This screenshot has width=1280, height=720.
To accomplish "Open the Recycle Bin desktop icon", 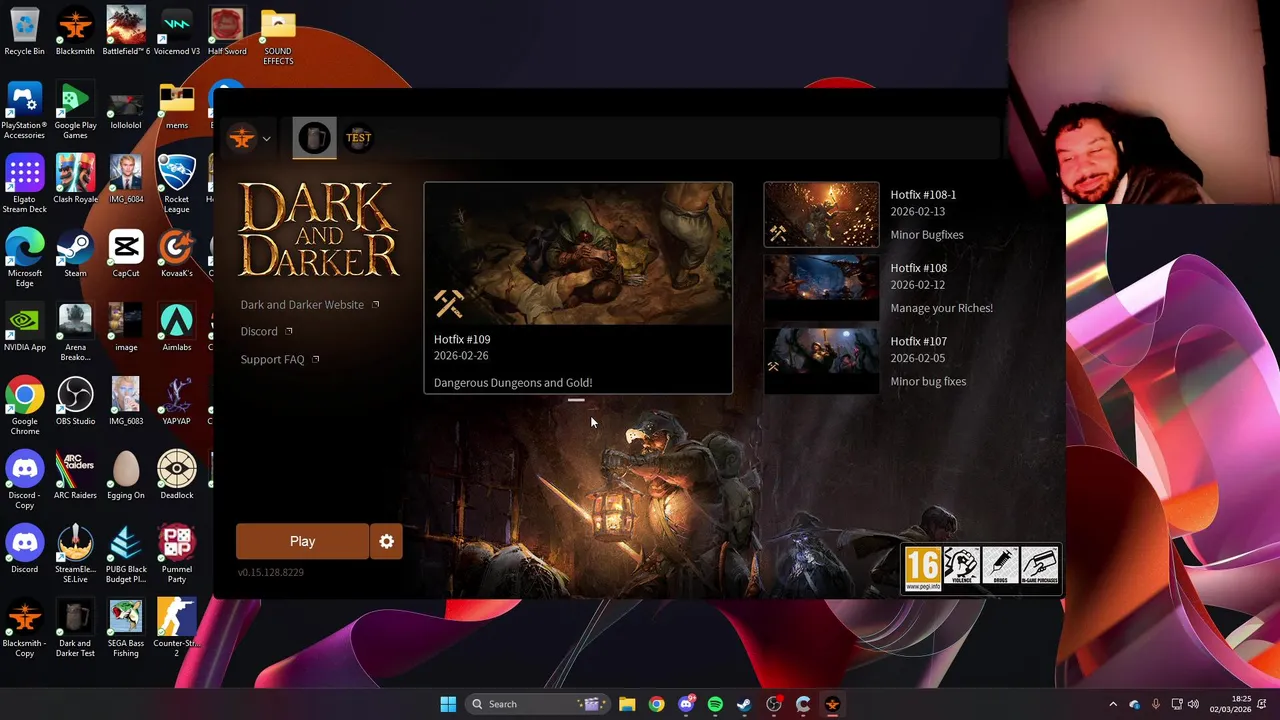I will (24, 31).
